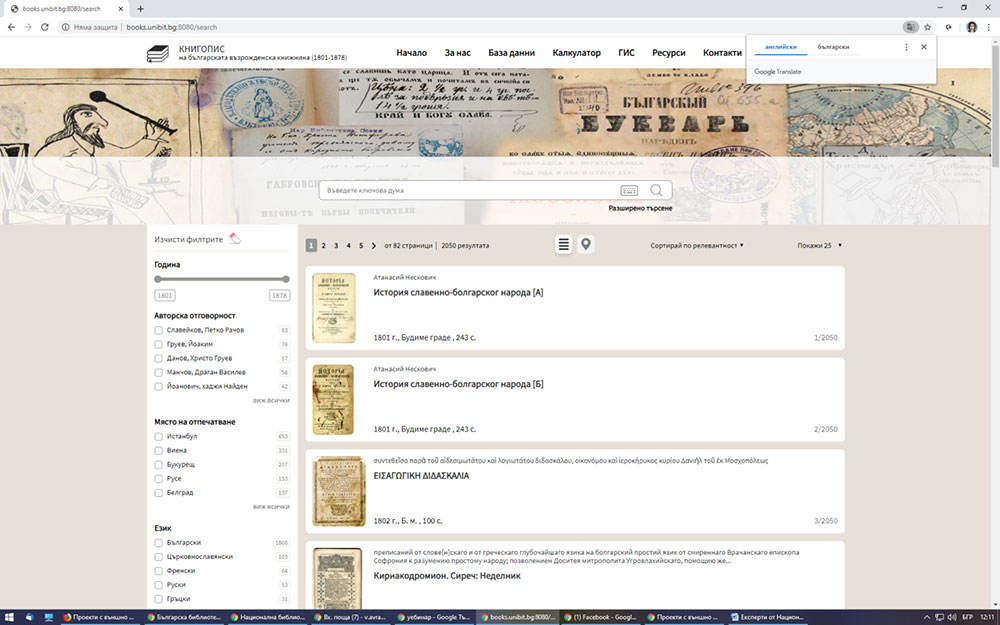Screen dimensions: 1000x625
Task: Open the За нас menu item
Action: tap(457, 53)
